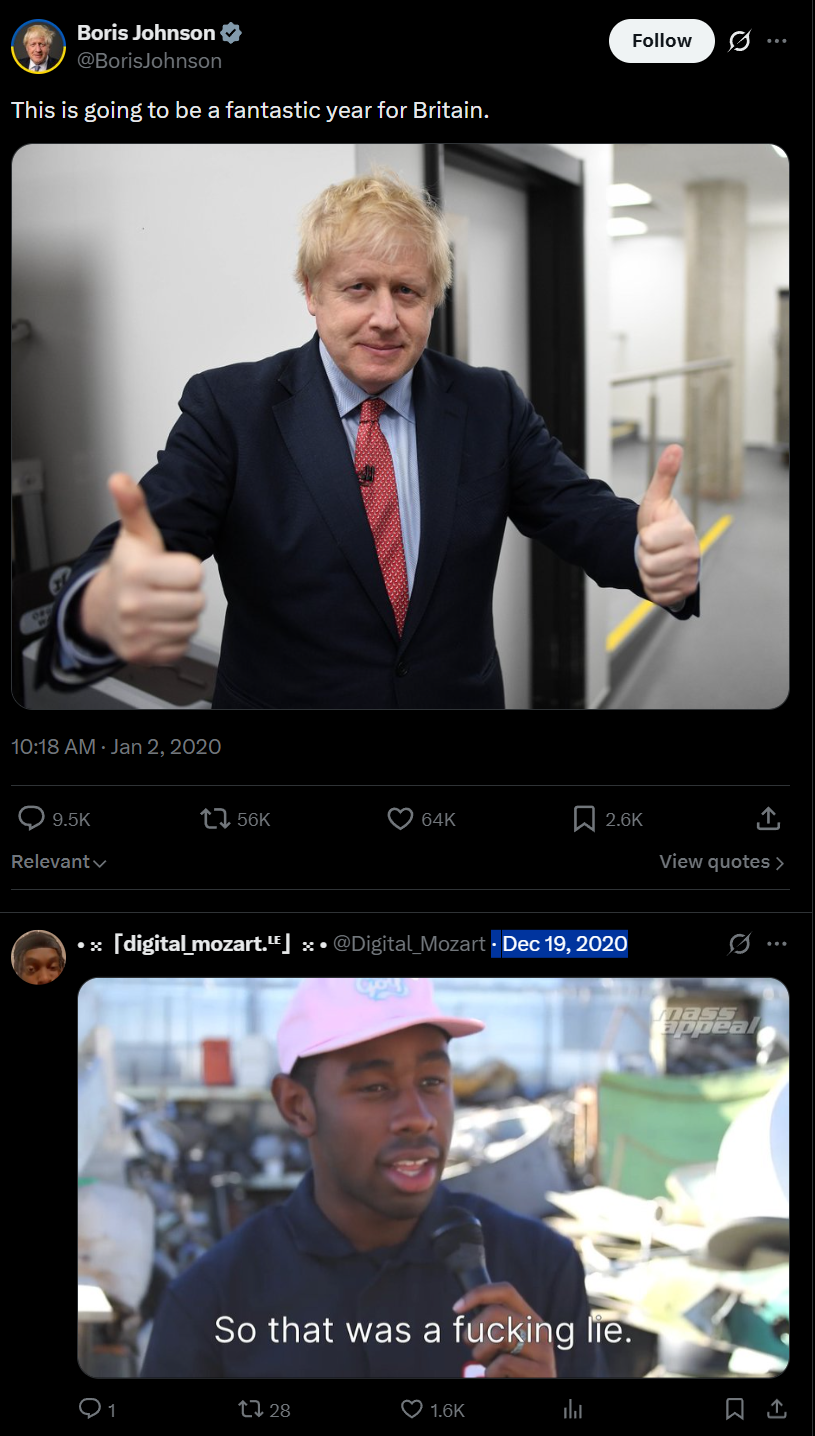Open more options on digital_mozart reply
This screenshot has width=815, height=1436.
click(776, 943)
